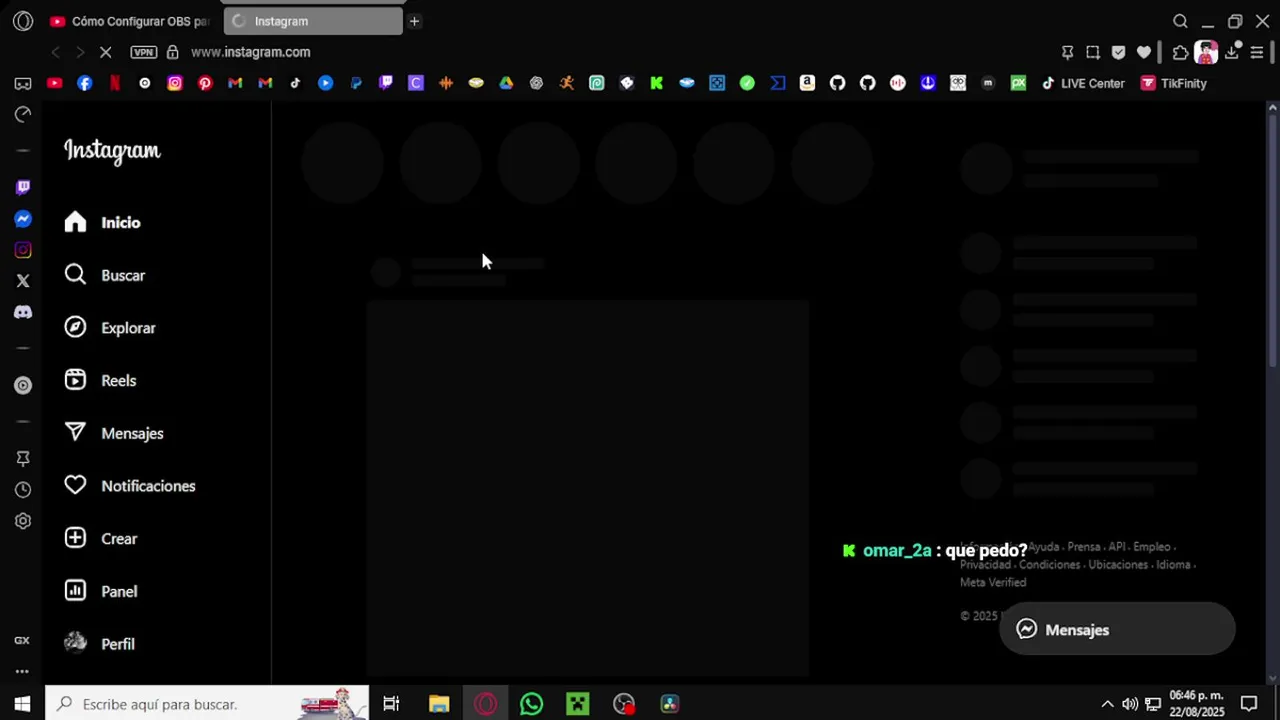Screen dimensions: 1280x720
Task: Open sidebar three-dots menu
Action: pyautogui.click(x=22, y=671)
